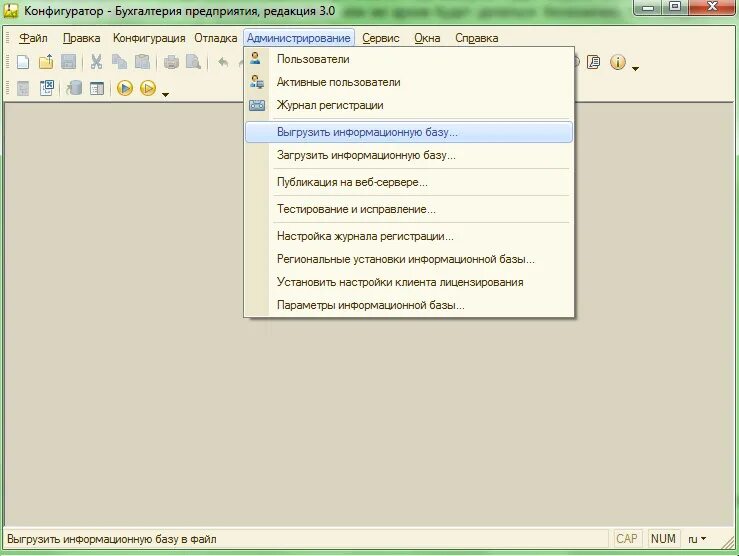This screenshot has height=556, width=739.
Task: Expand the debug toolbar dropdown arrow
Action: tap(165, 95)
